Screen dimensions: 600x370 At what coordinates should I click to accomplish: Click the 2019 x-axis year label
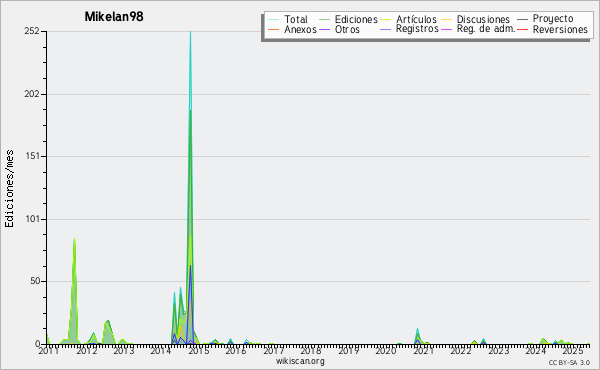point(348,350)
